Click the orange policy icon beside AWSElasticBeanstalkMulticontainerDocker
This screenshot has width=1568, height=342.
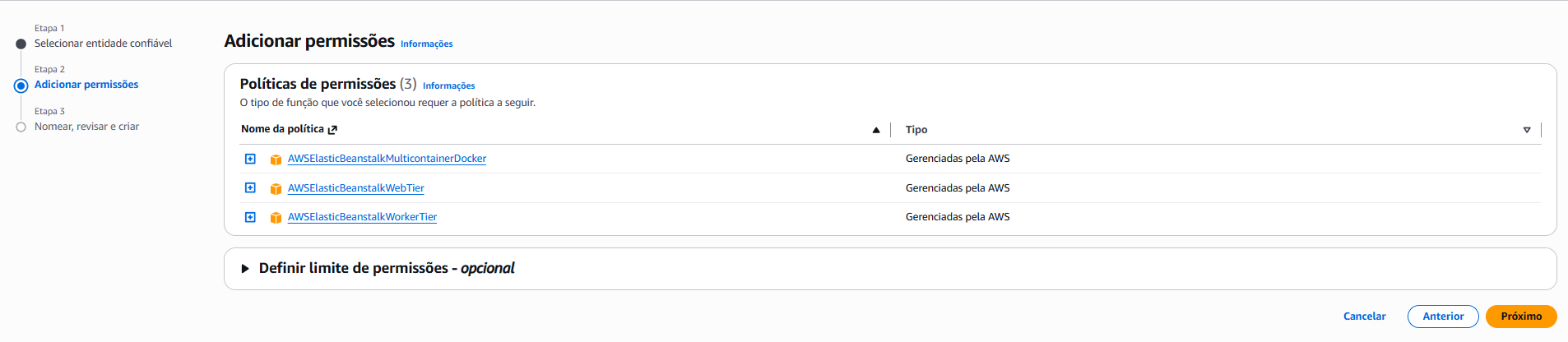click(x=276, y=159)
